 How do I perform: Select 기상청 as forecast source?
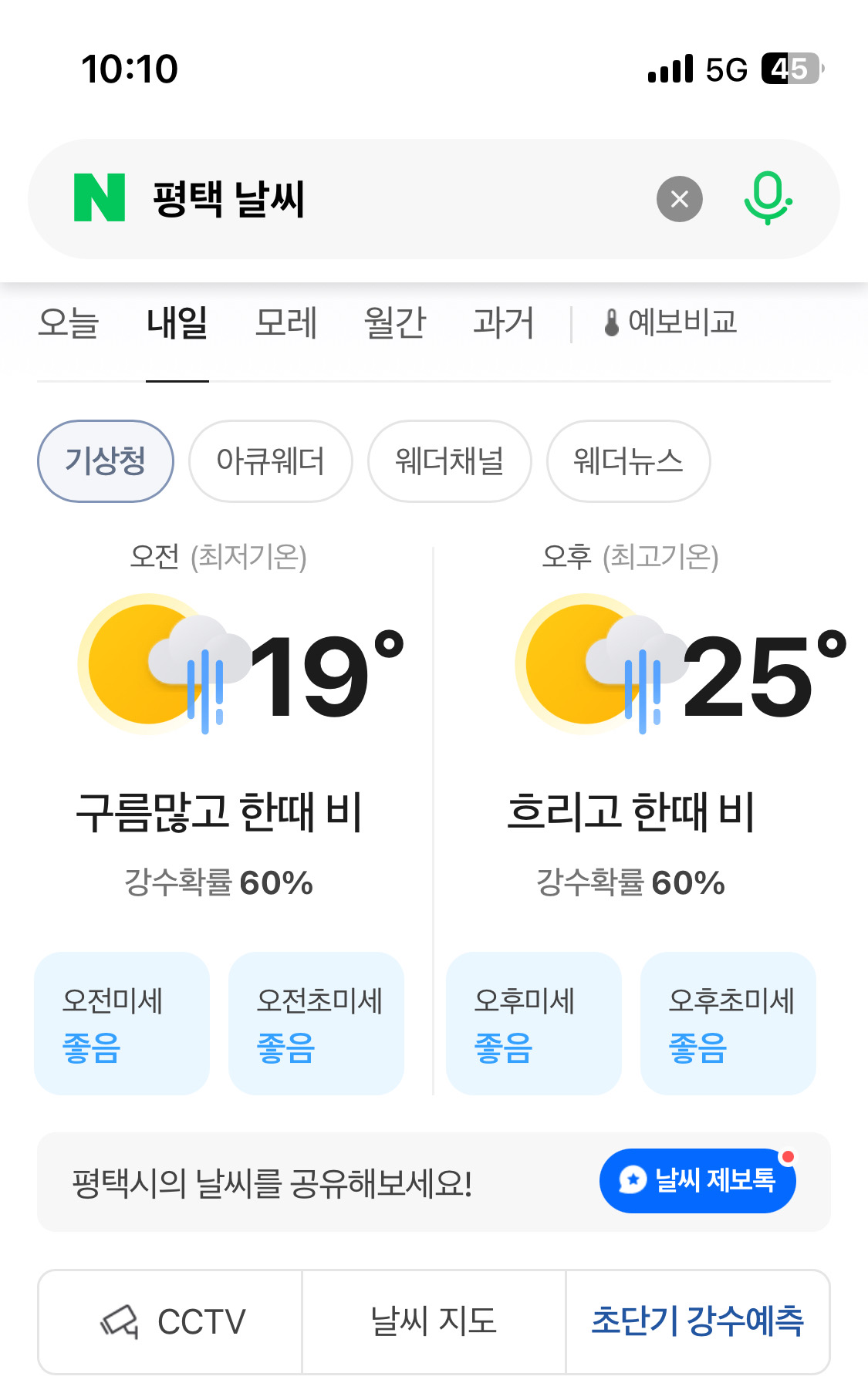click(106, 461)
